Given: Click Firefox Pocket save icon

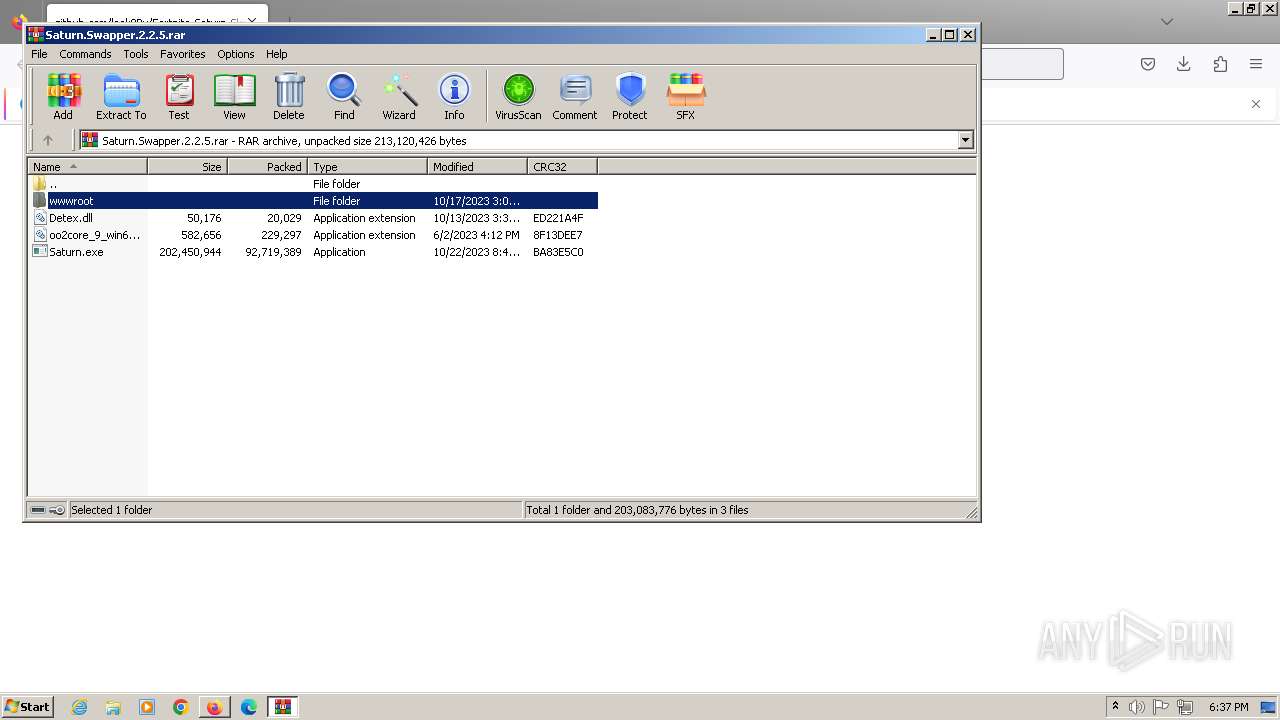Looking at the screenshot, I should tap(1148, 64).
